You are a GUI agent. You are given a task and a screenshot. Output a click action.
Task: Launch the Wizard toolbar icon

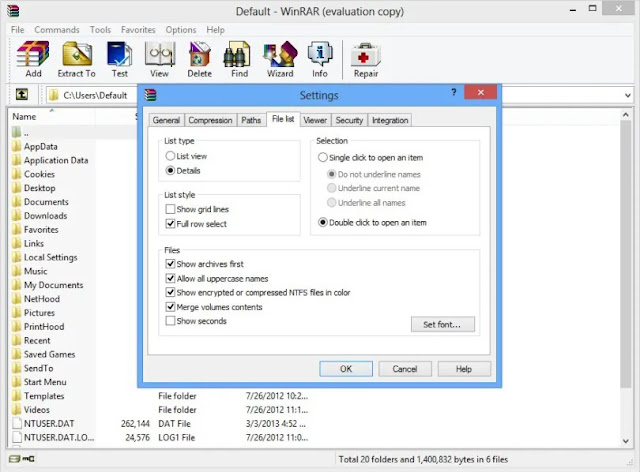(280, 54)
